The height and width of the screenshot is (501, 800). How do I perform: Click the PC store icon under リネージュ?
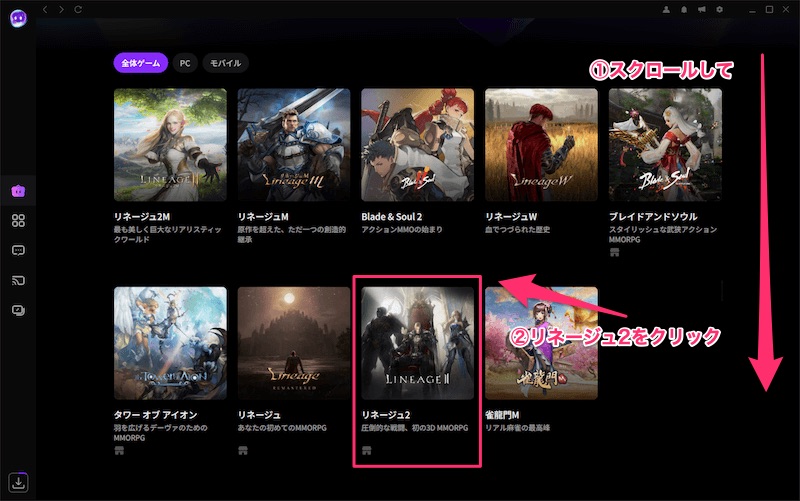(x=243, y=450)
